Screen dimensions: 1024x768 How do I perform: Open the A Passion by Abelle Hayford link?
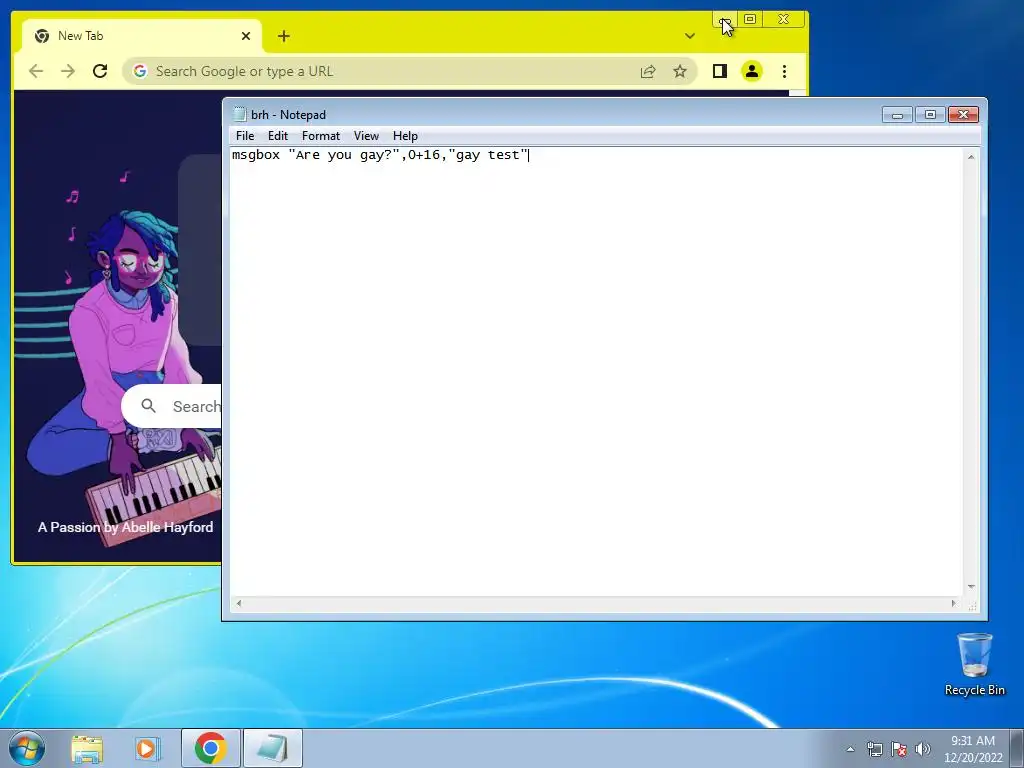point(125,527)
